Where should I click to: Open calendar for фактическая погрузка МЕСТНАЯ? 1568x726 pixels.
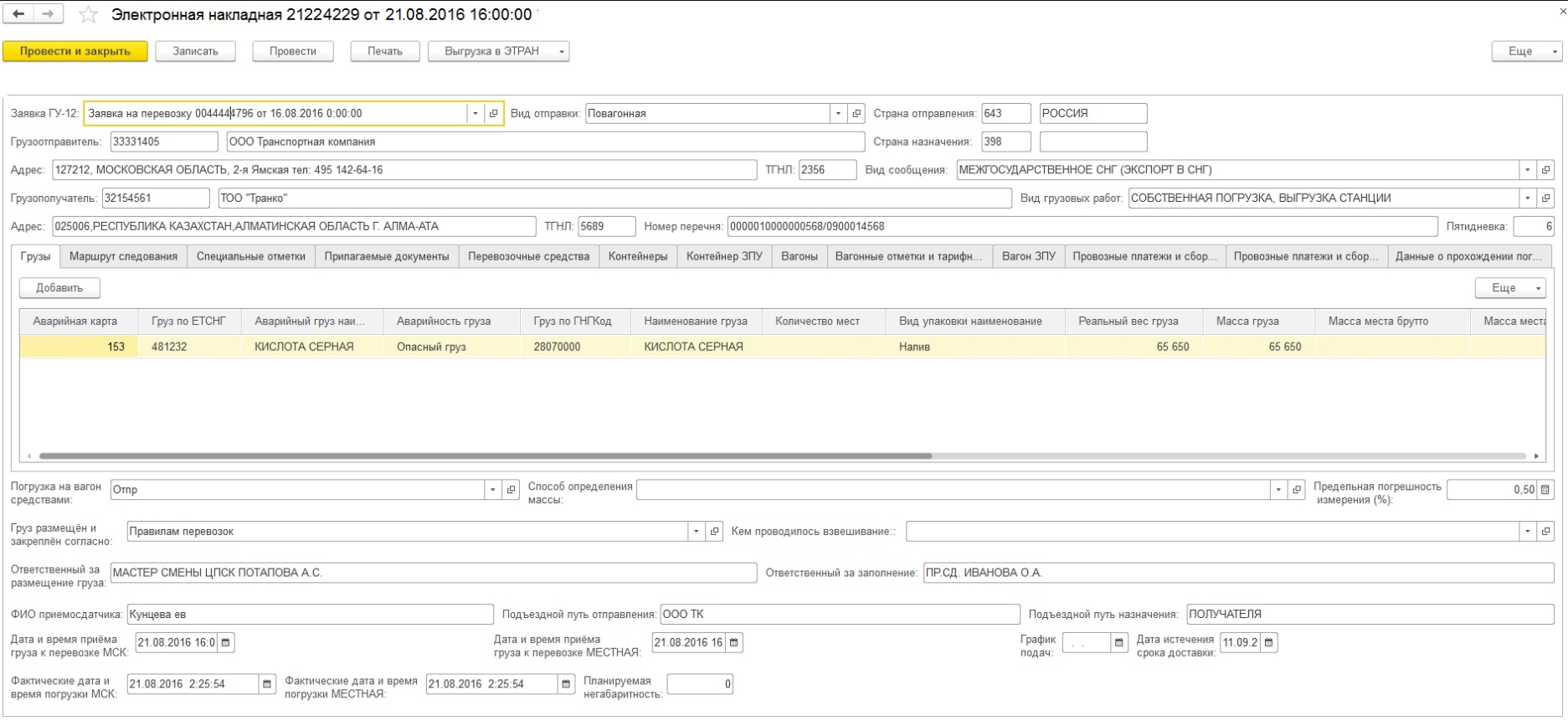coord(567,685)
